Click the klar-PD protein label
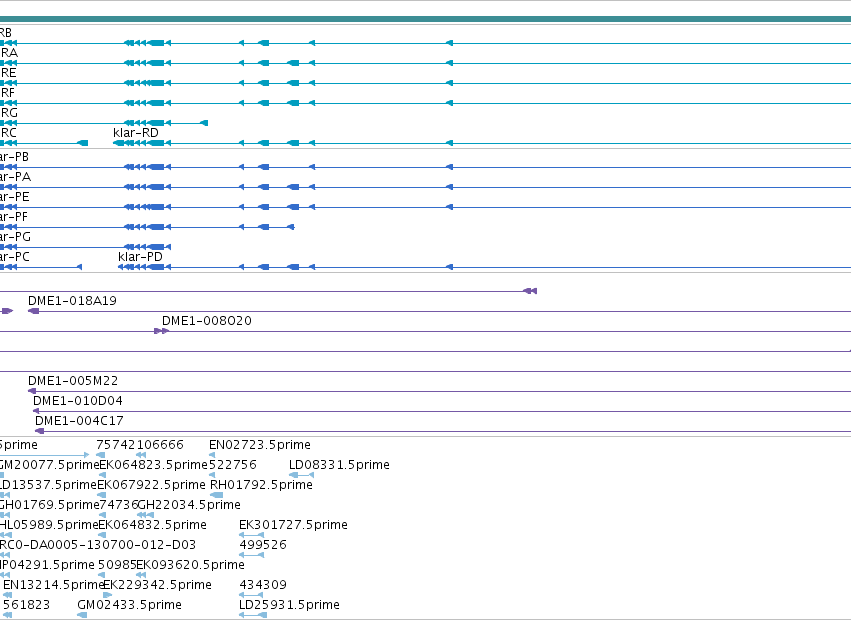This screenshot has height=620, width=851. pos(140,257)
